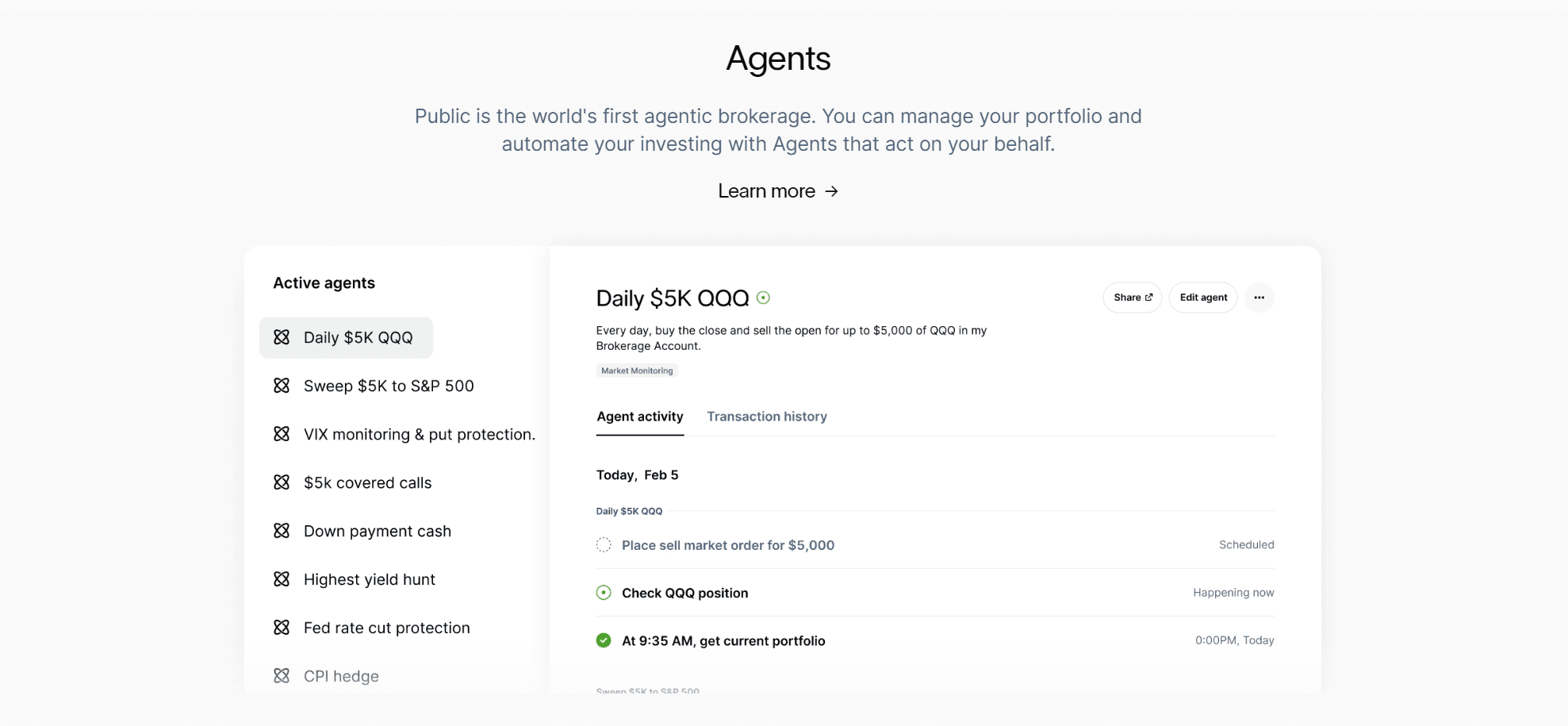The image size is (1568, 726).
Task: Select the Agent activity tab
Action: click(x=639, y=417)
